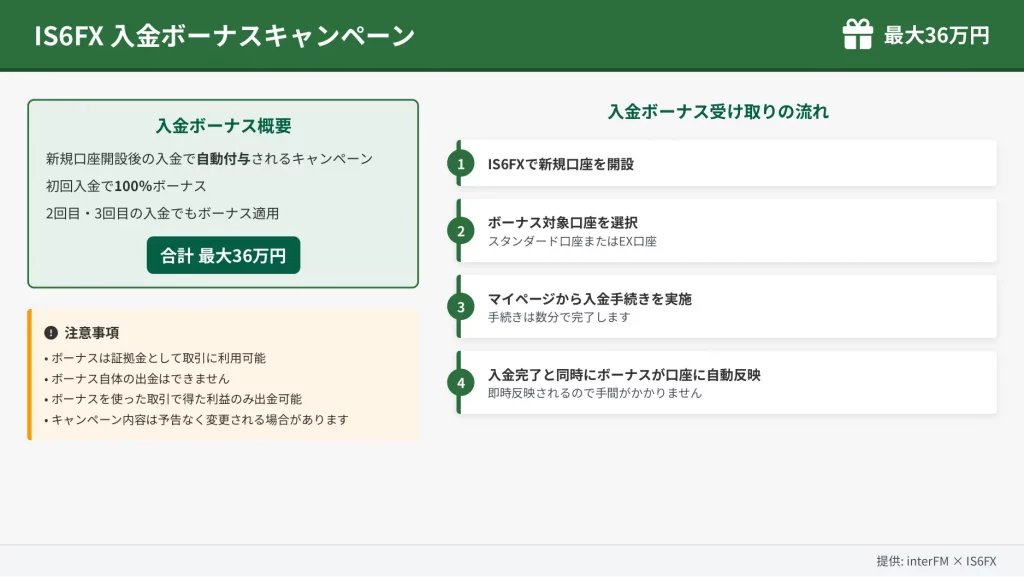Image resolution: width=1024 pixels, height=577 pixels.
Task: Click the ボーナス自体の出金はできません note
Action: click(x=137, y=378)
